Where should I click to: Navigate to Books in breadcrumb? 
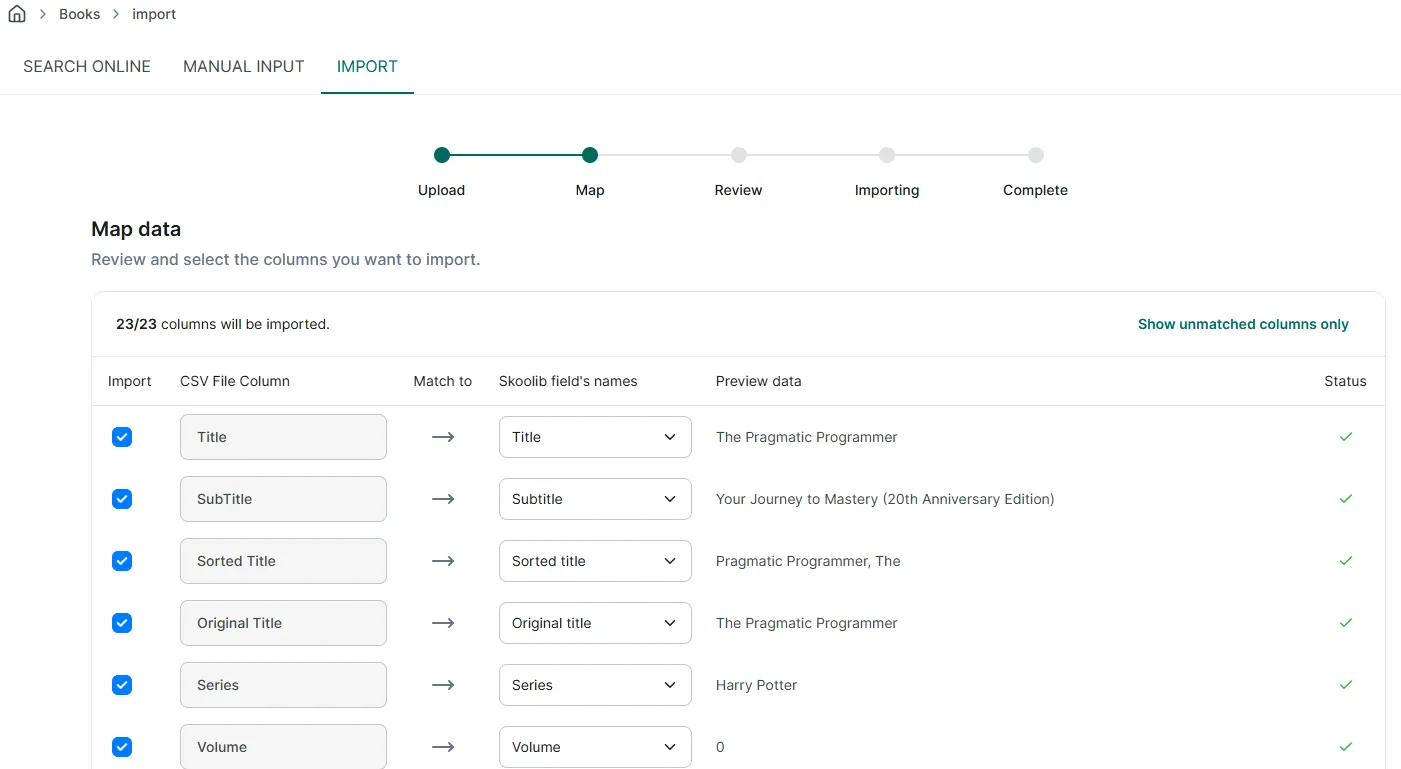[x=80, y=14]
